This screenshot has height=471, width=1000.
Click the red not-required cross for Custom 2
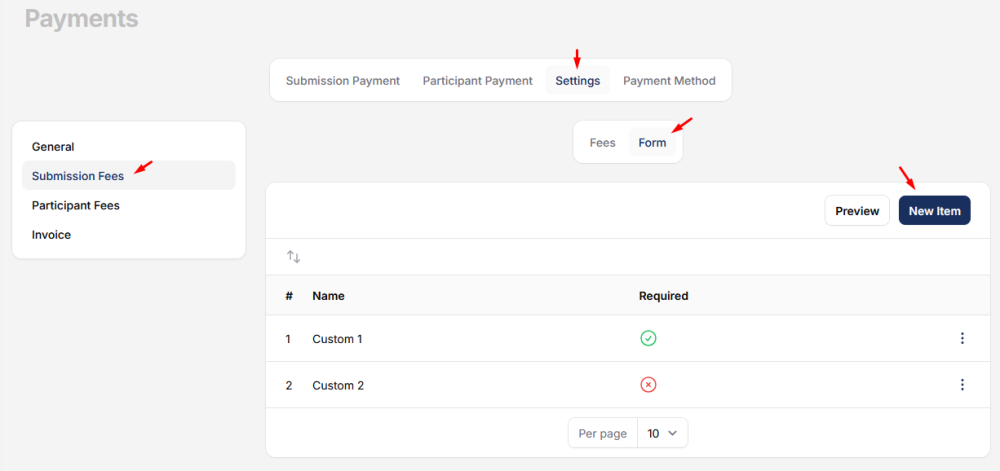coord(648,385)
